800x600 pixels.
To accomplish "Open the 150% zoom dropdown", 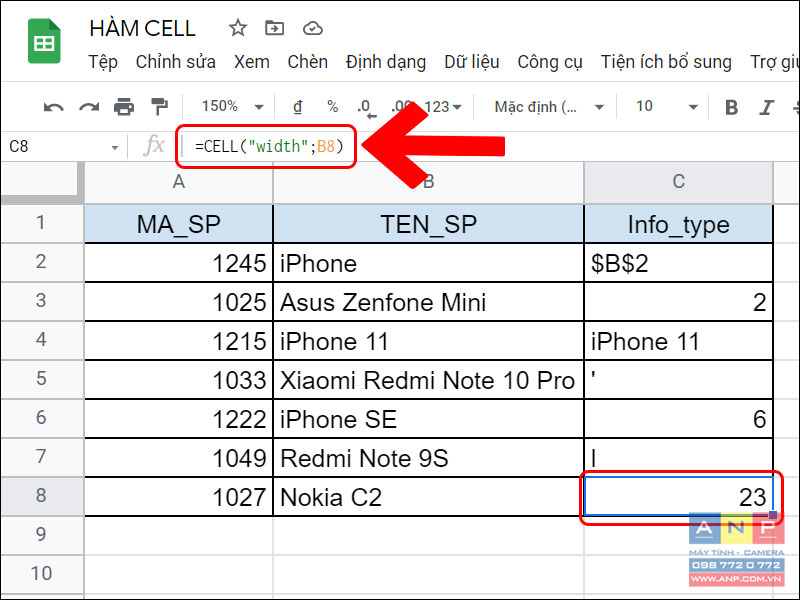I will 232,107.
